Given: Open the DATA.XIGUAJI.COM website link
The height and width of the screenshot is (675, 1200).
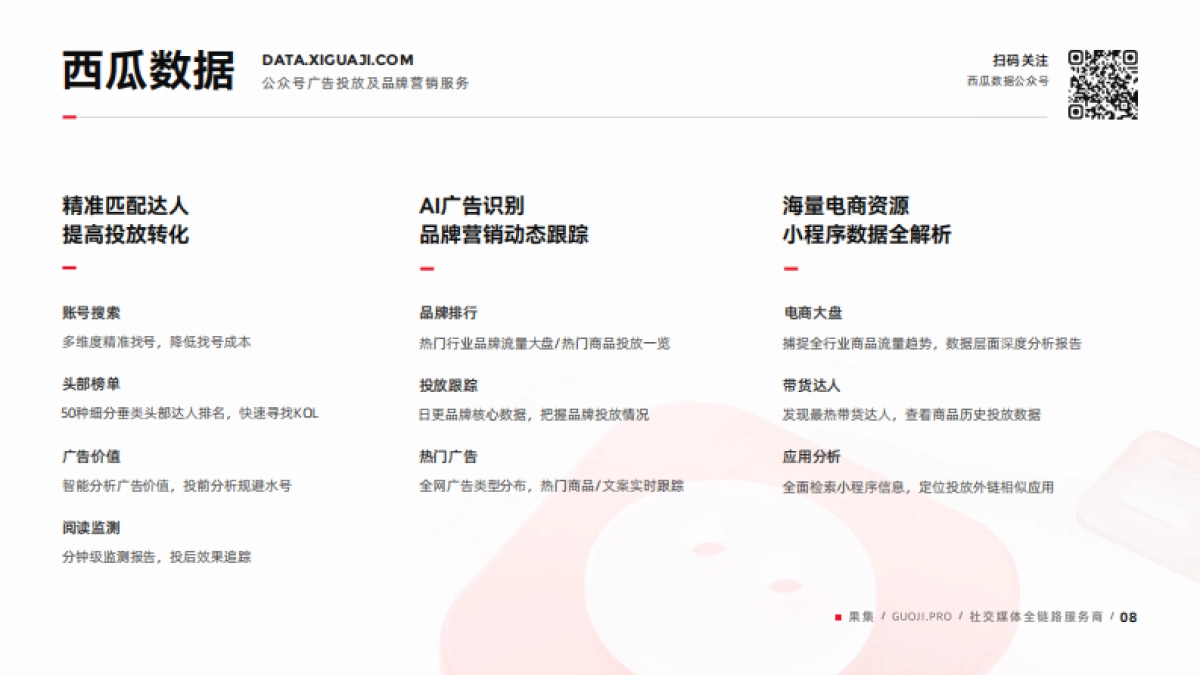Looking at the screenshot, I should (338, 58).
